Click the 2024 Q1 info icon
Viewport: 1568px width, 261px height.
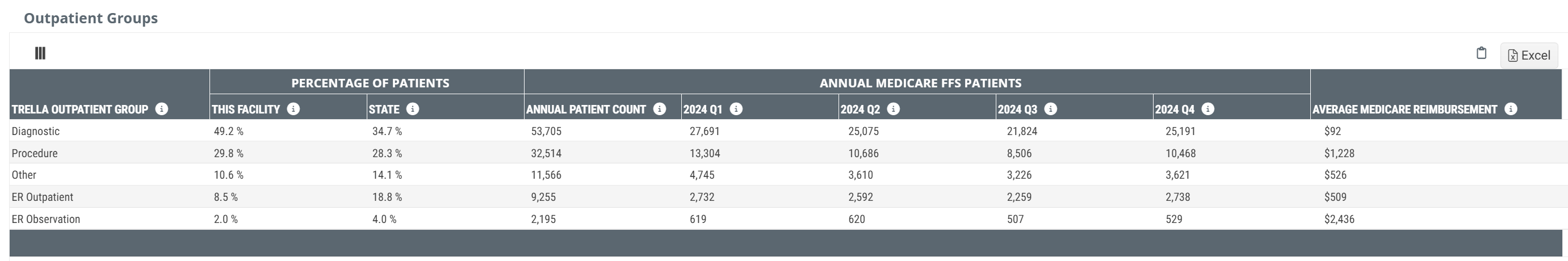click(x=736, y=109)
